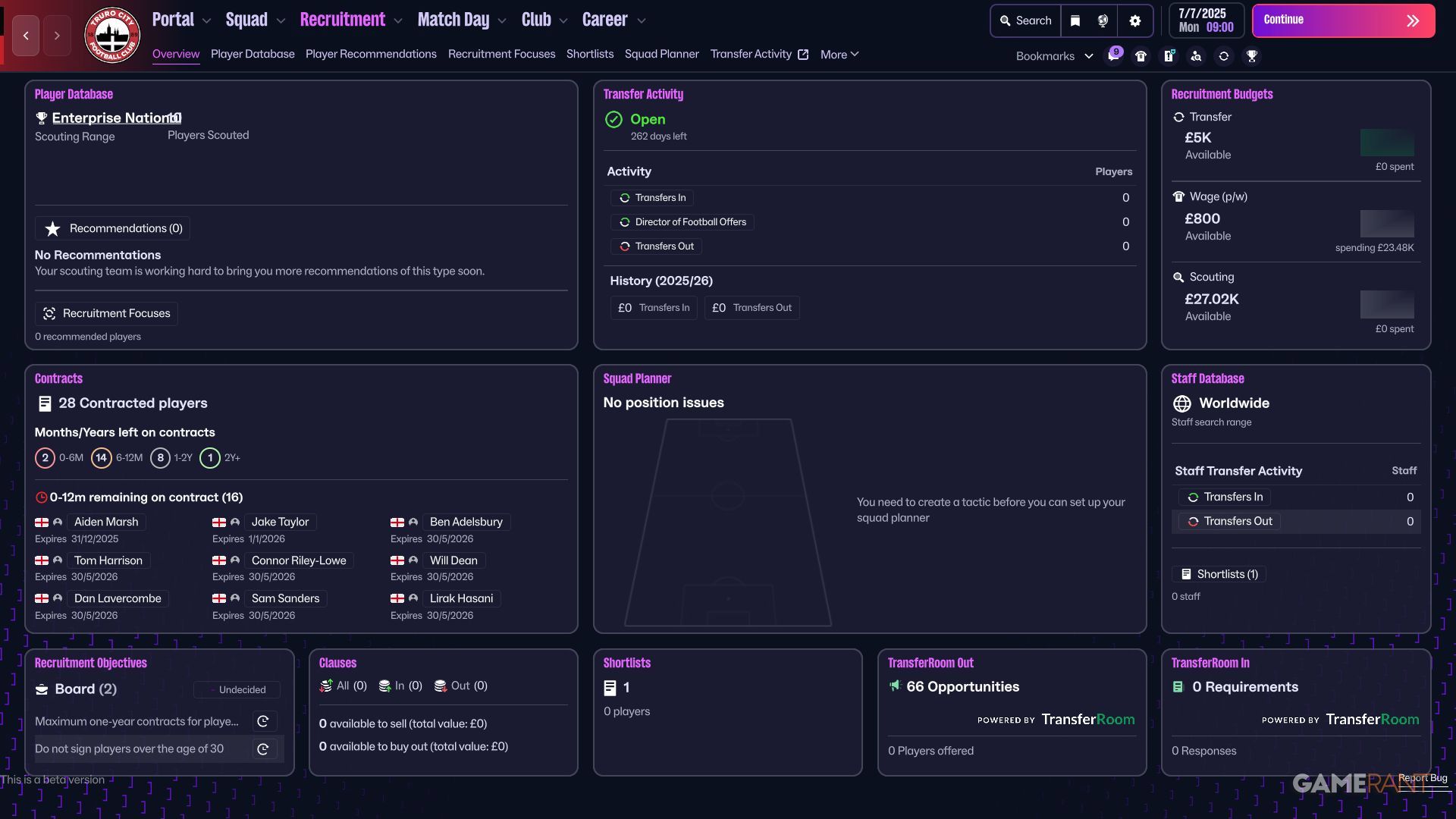
Task: Open the Recruitment Focuses button
Action: pos(106,313)
